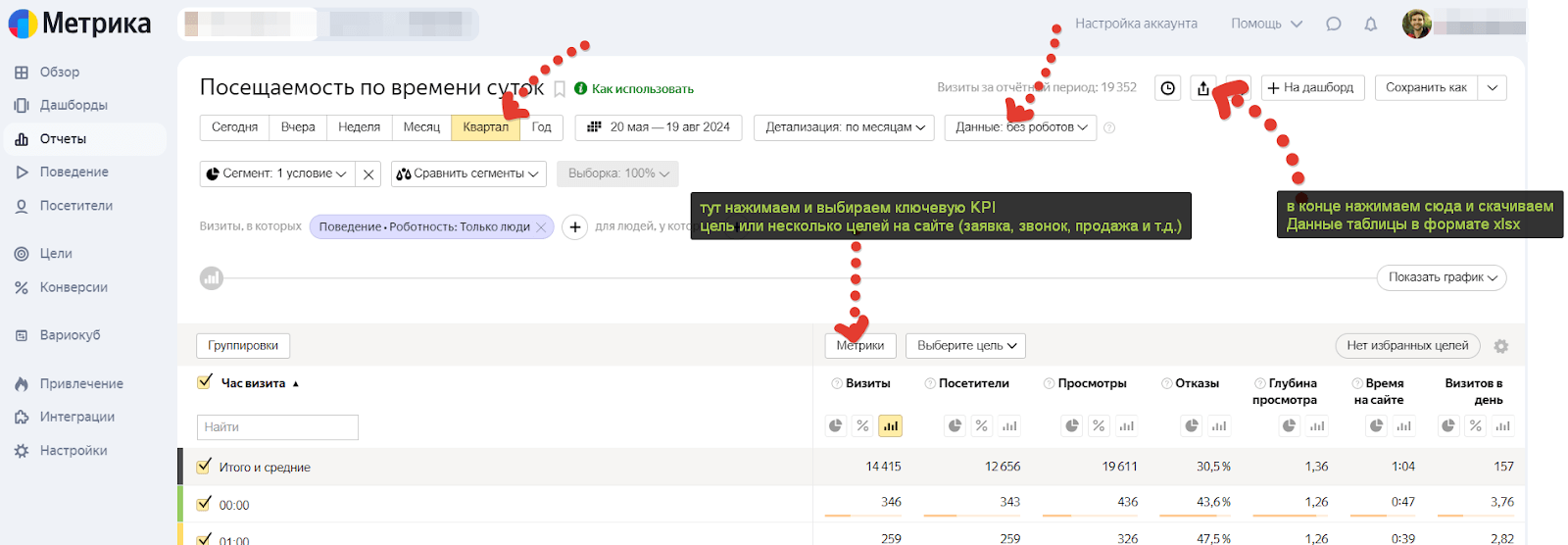Show bar chart for Просмотры column
Viewport: 1568px width, 545px height.
[x=1127, y=425]
